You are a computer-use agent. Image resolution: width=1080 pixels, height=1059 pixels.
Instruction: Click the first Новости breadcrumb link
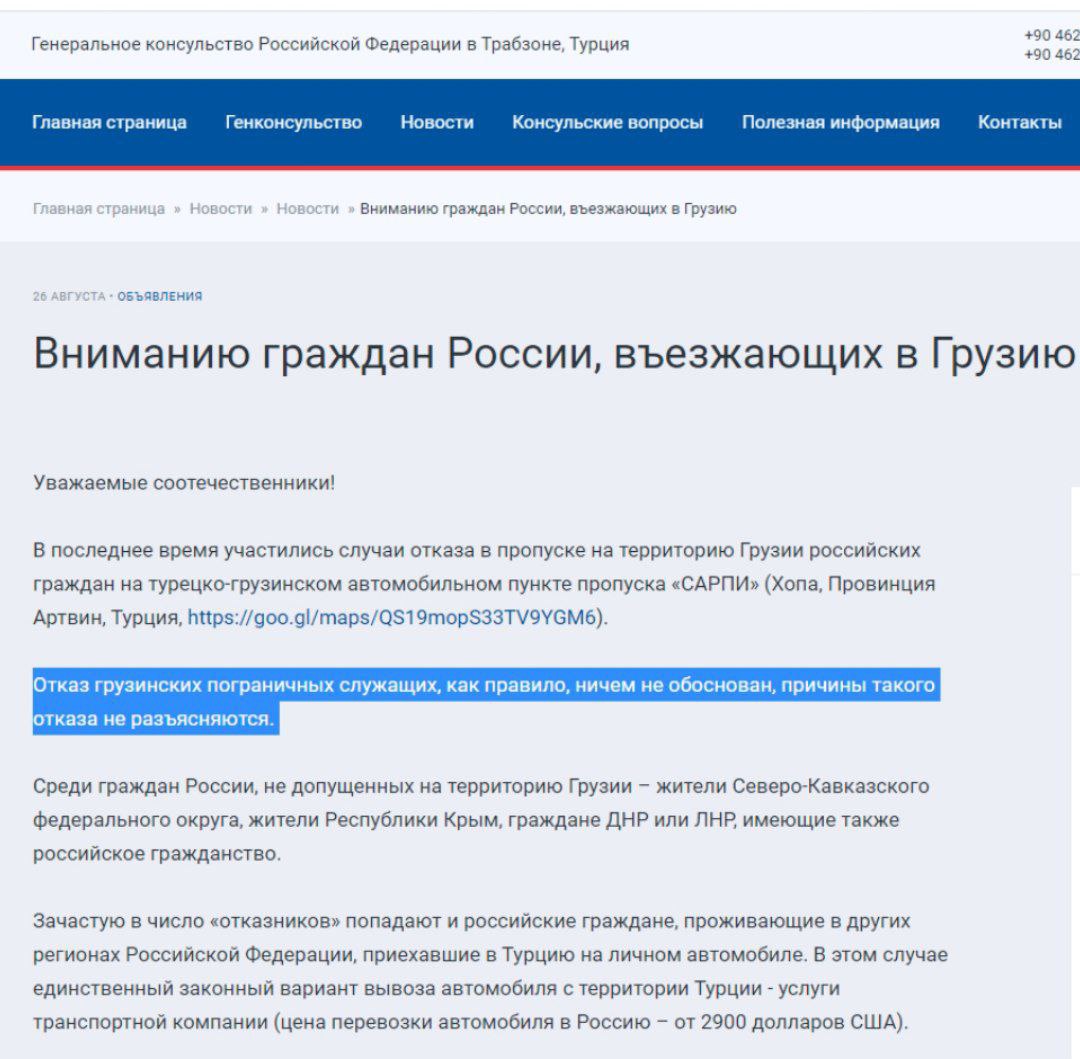[x=220, y=209]
